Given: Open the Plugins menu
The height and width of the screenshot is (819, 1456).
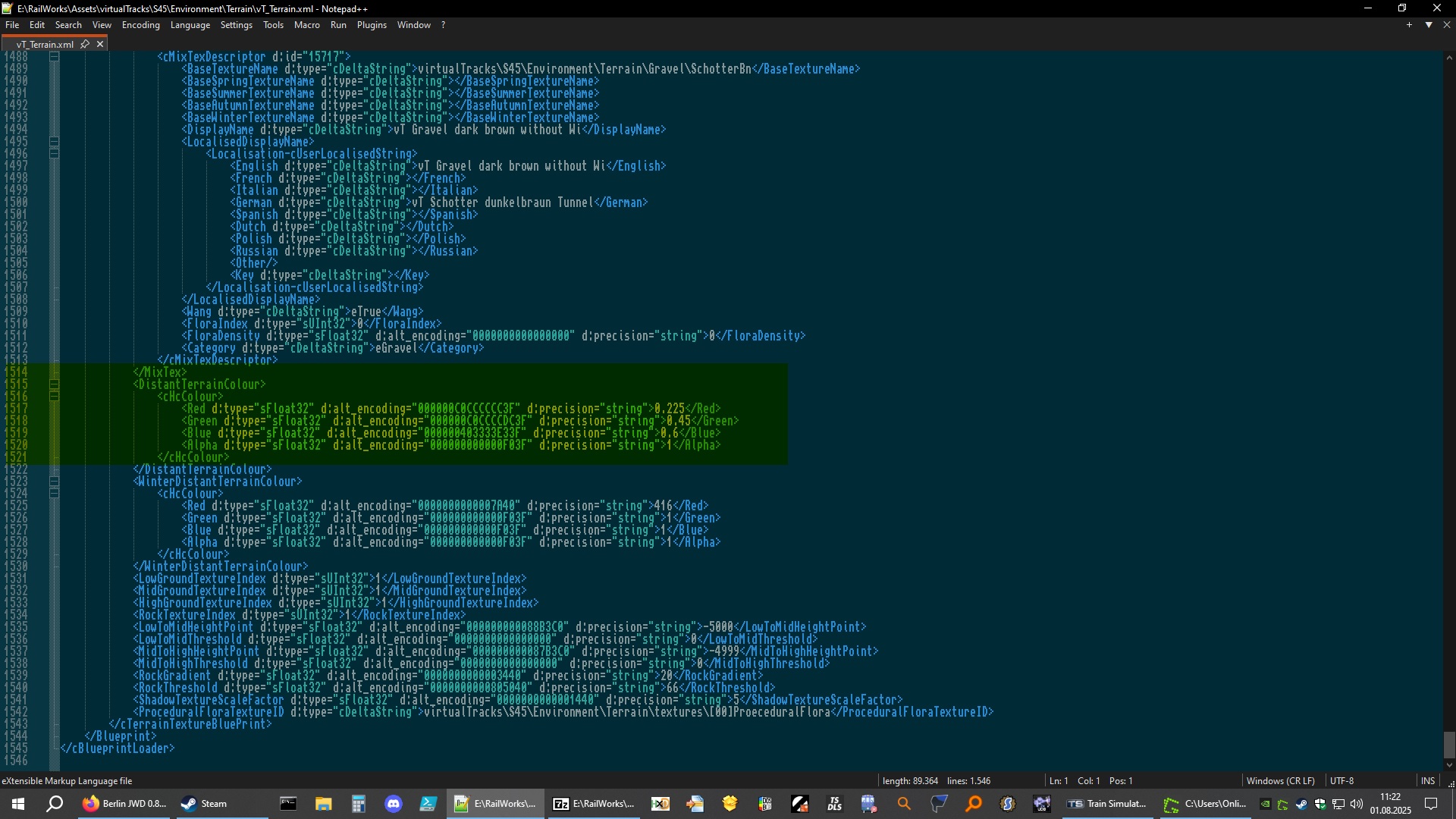Looking at the screenshot, I should 372,25.
